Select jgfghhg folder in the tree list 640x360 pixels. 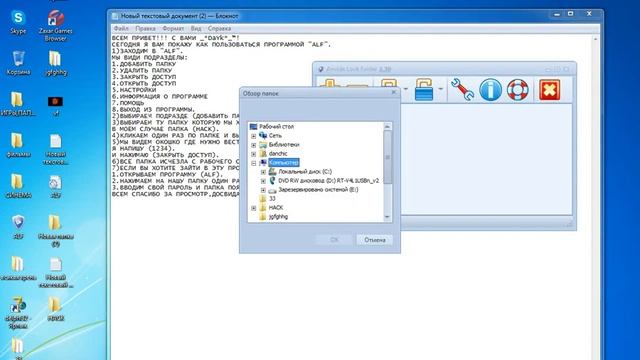278,216
